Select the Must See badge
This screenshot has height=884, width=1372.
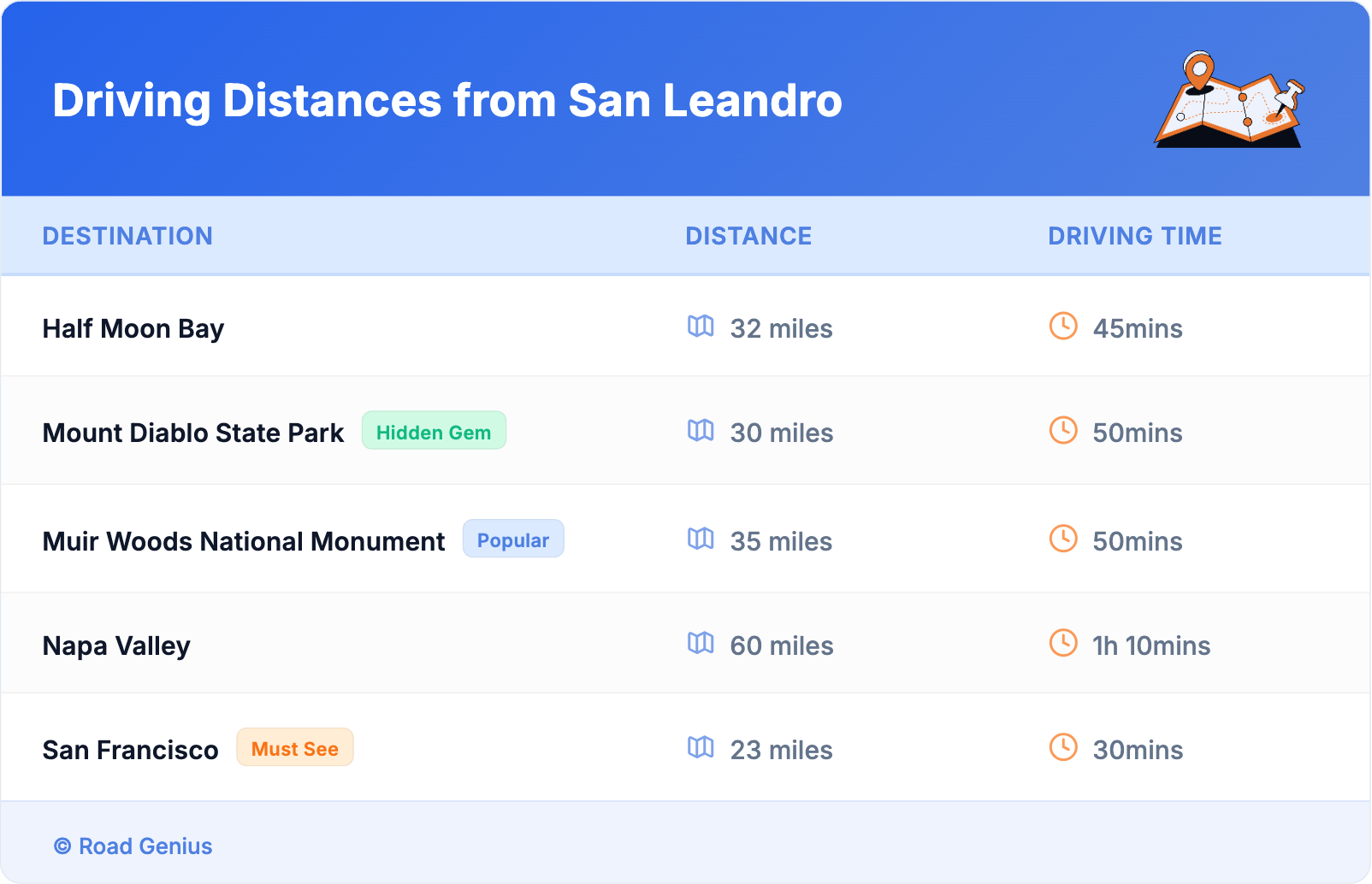[x=295, y=748]
